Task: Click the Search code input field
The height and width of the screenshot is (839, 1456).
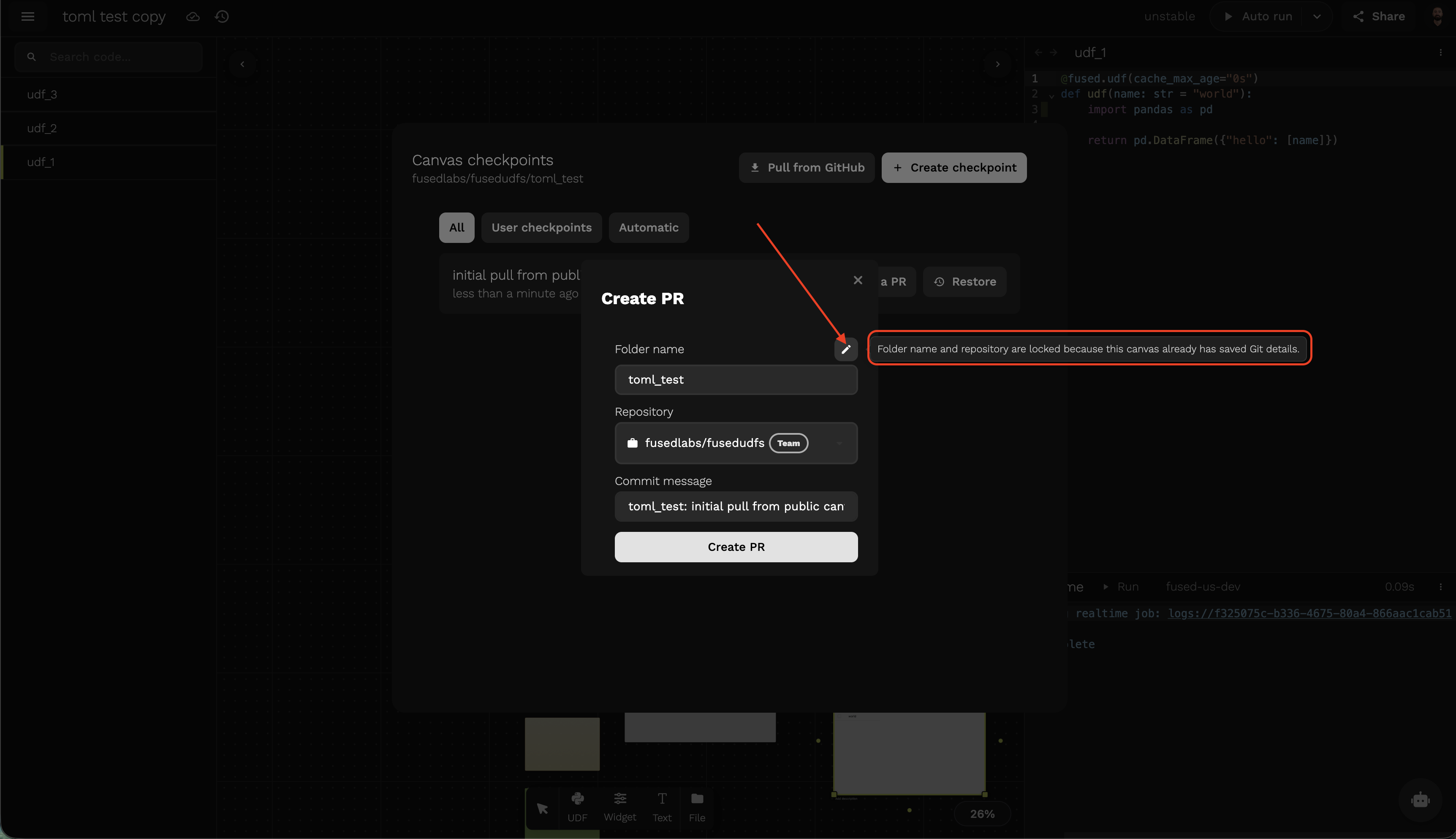Action: pos(108,57)
